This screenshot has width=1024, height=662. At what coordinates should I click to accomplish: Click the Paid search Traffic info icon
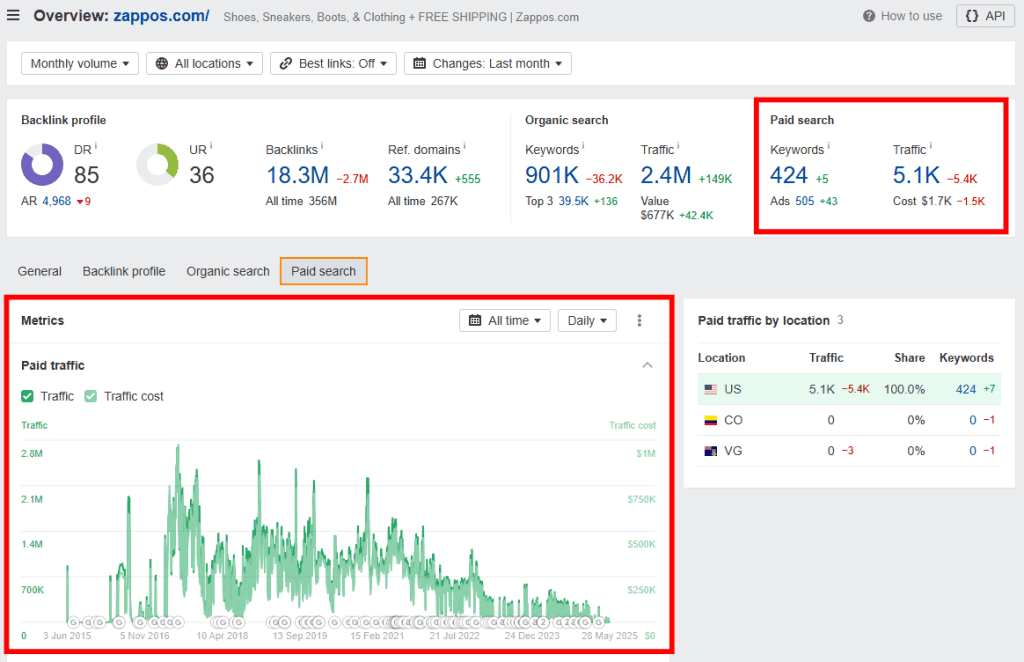pos(931,145)
